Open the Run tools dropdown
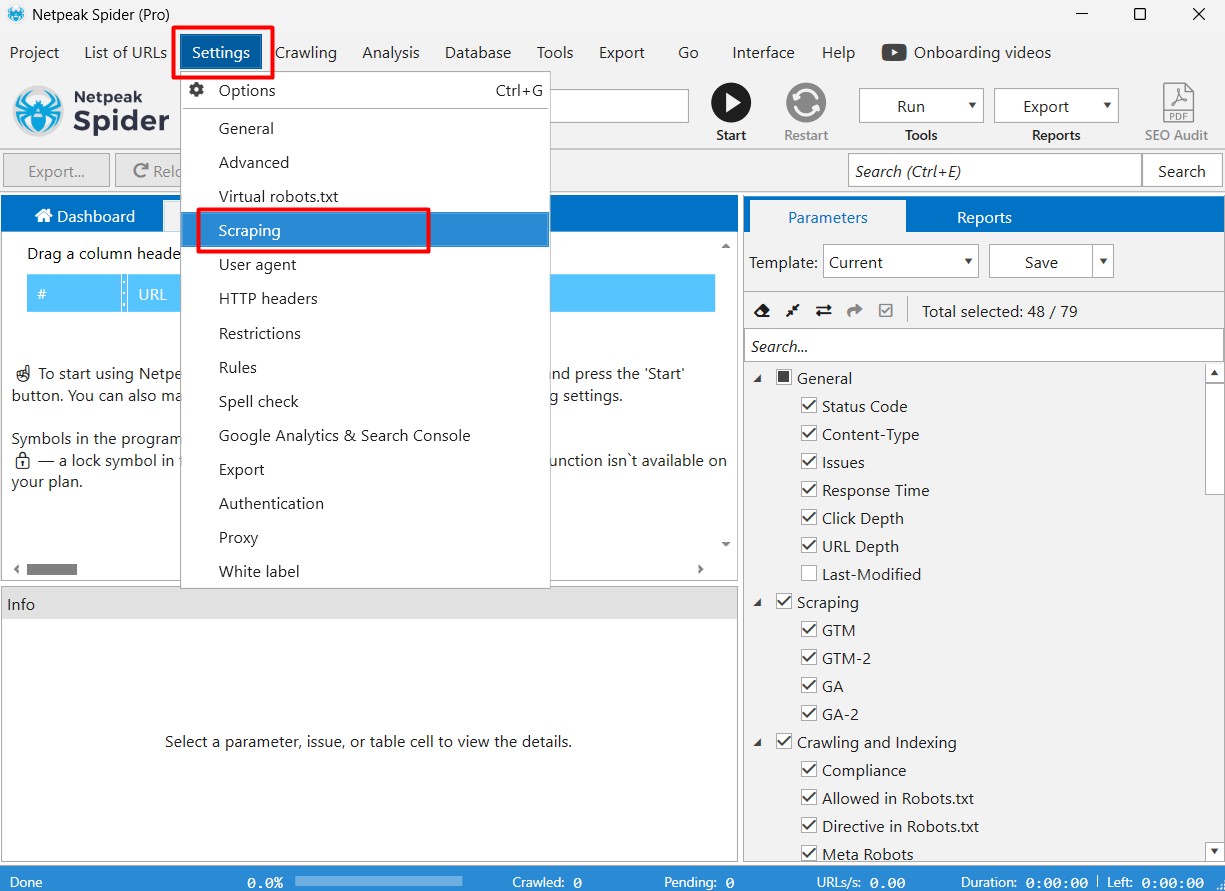The height and width of the screenshot is (891, 1225). [x=921, y=106]
